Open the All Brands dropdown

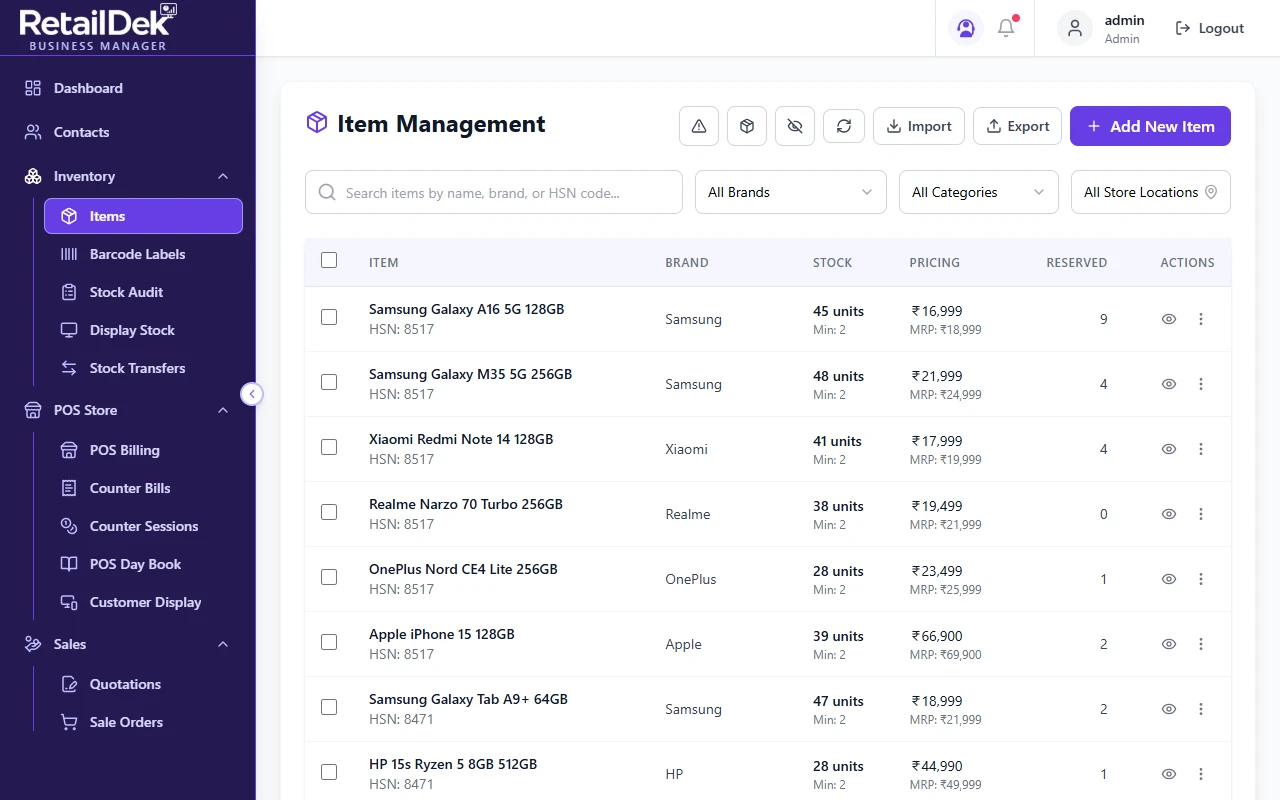pos(791,192)
